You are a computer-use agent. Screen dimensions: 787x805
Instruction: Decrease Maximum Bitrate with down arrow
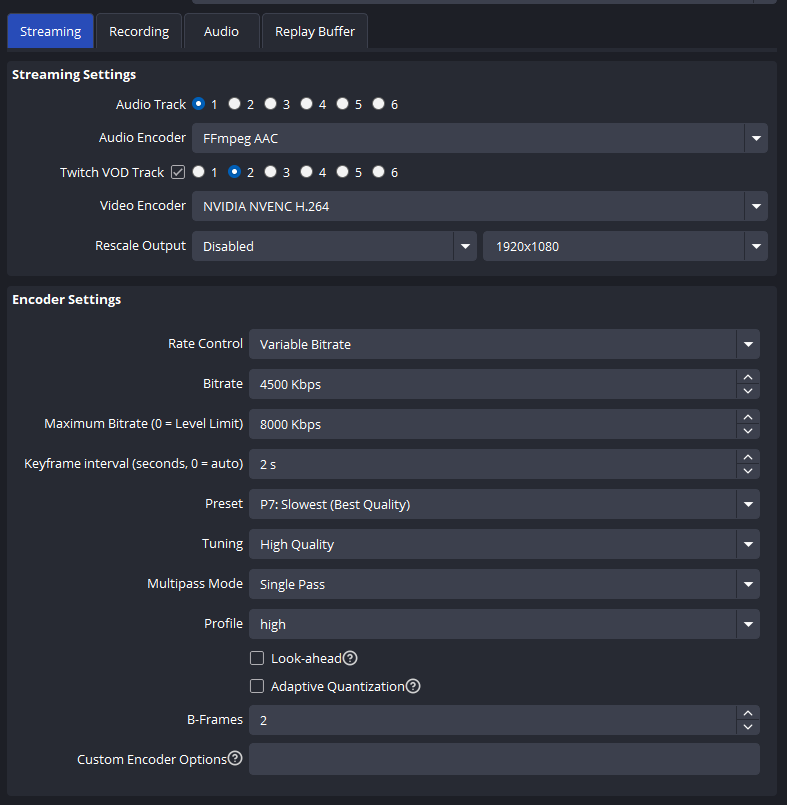point(748,431)
